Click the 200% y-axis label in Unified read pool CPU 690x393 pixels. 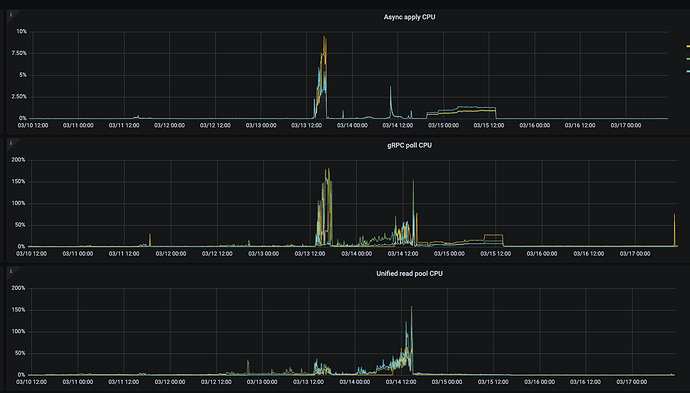click(x=18, y=288)
